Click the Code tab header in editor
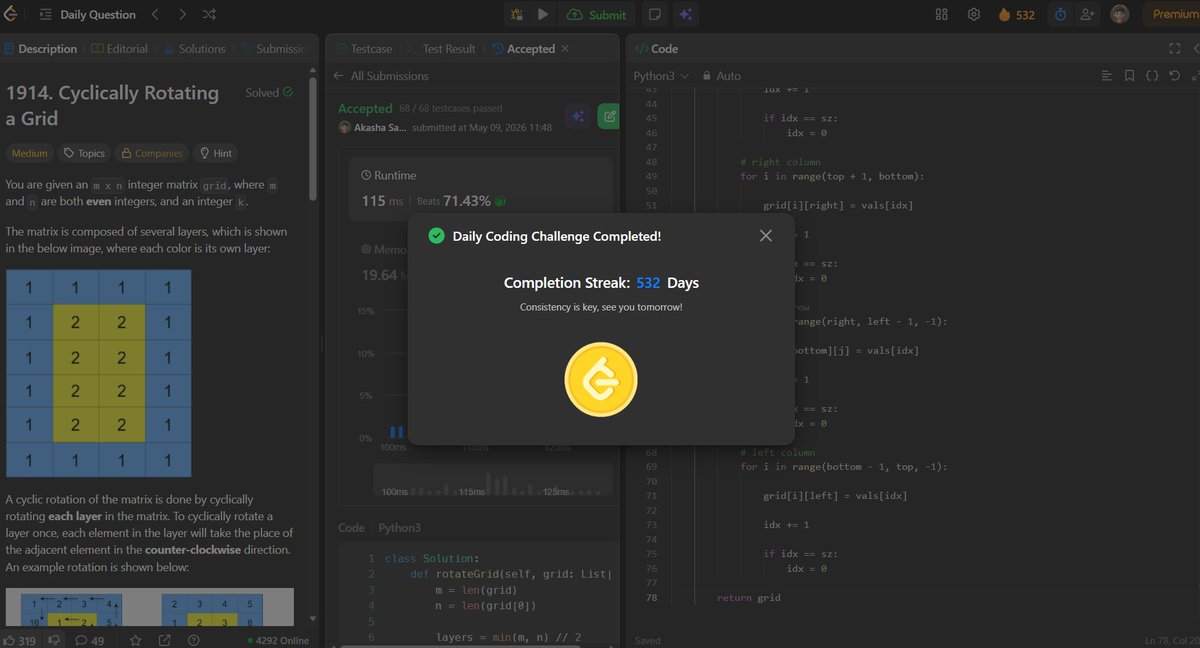 (657, 48)
